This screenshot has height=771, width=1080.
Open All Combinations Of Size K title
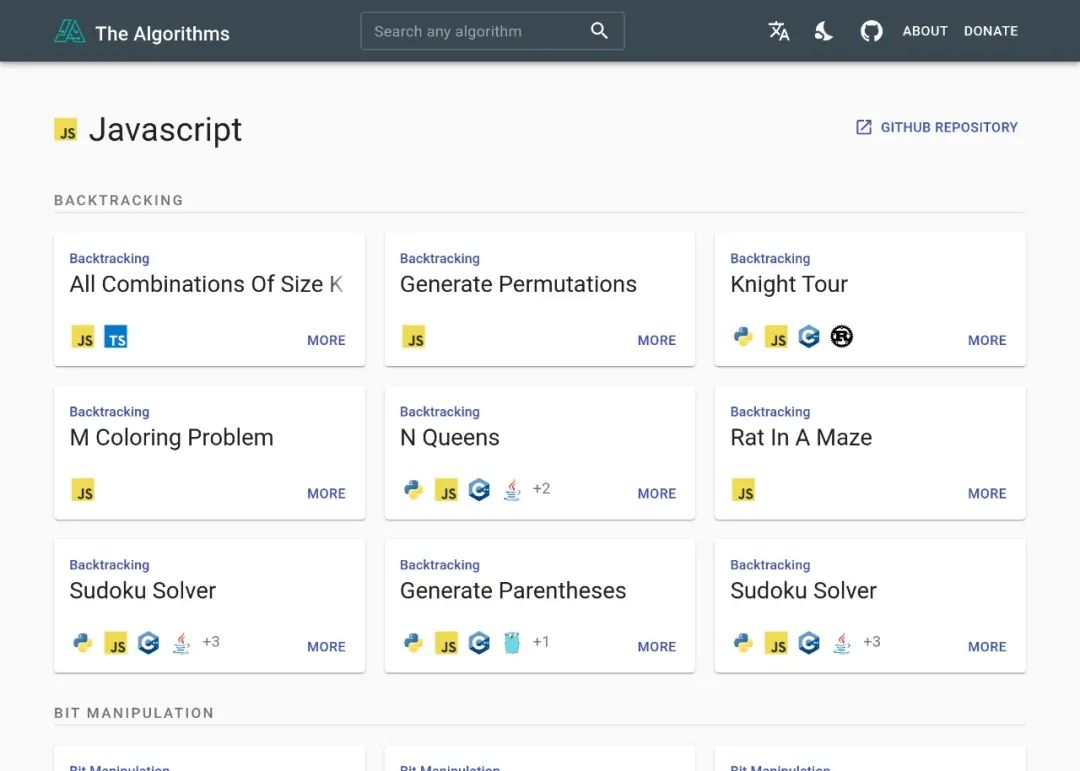coord(207,284)
